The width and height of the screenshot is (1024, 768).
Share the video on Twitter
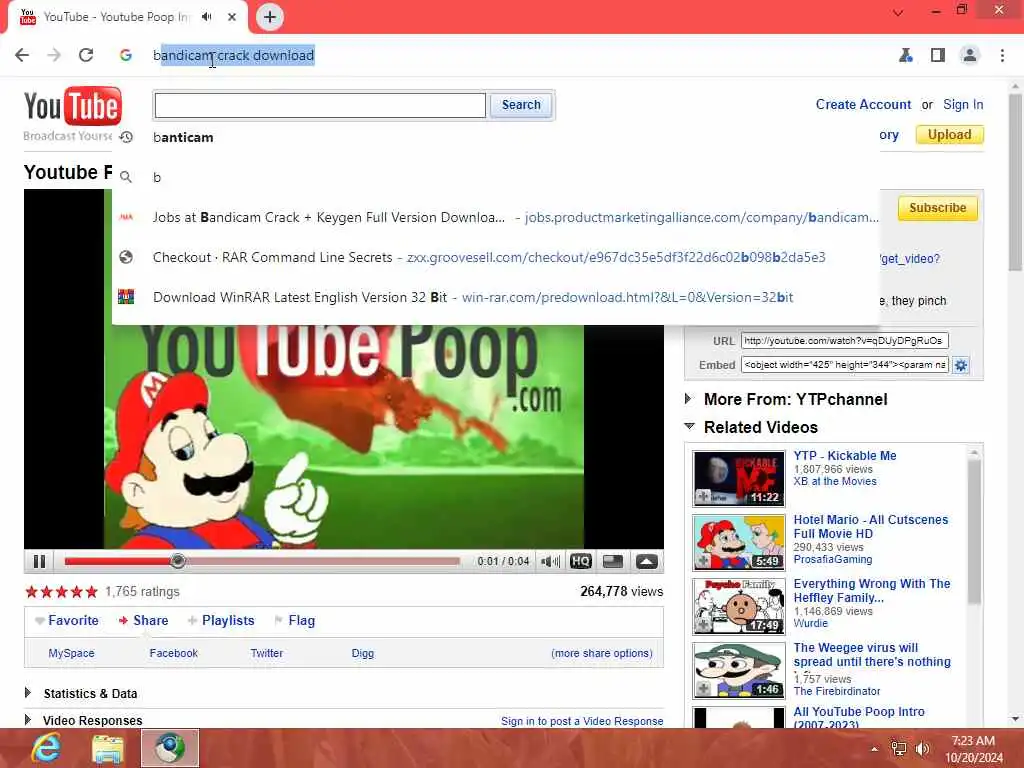[x=266, y=653]
